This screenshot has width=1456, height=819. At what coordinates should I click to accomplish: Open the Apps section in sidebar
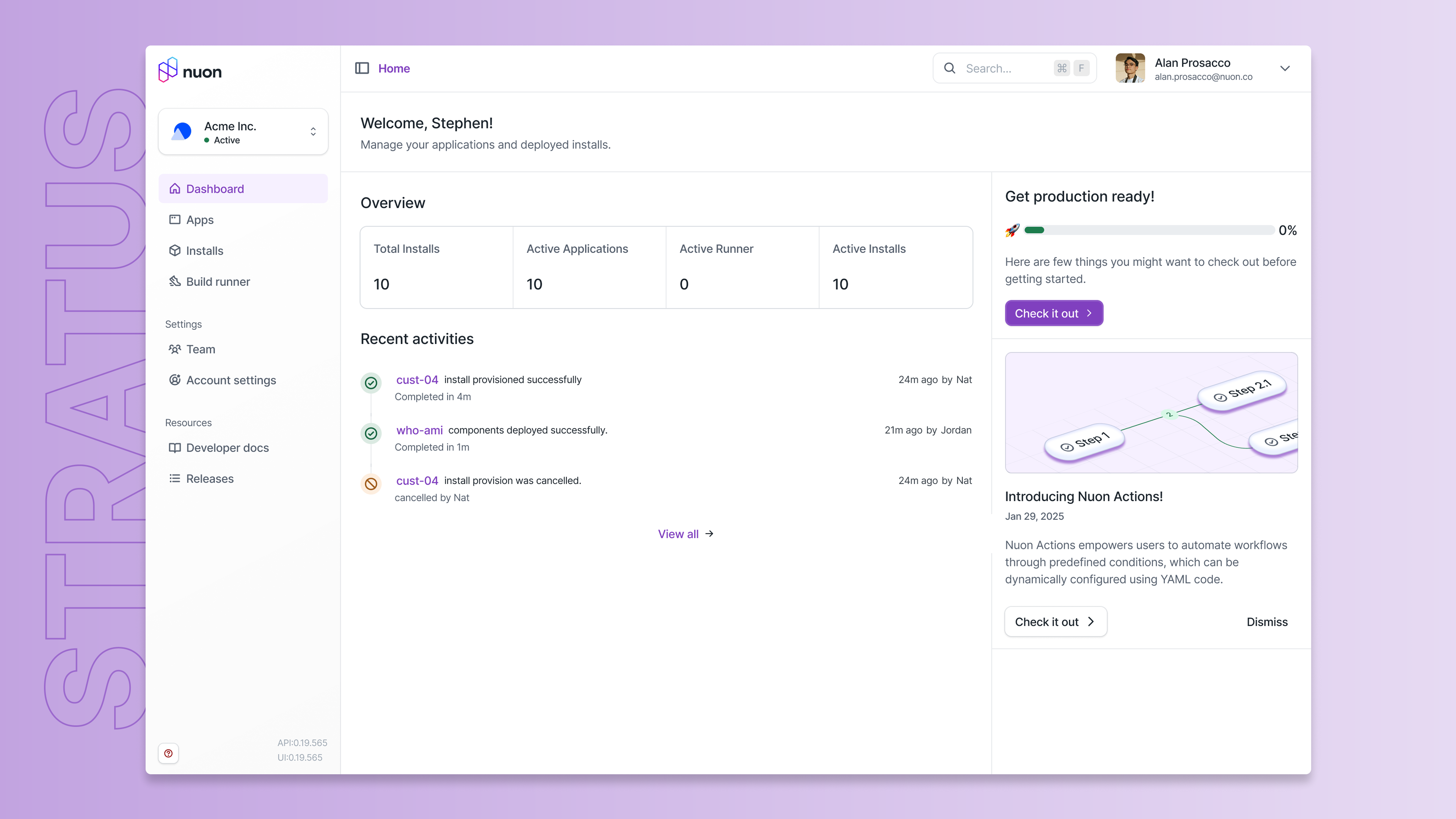pyautogui.click(x=199, y=220)
